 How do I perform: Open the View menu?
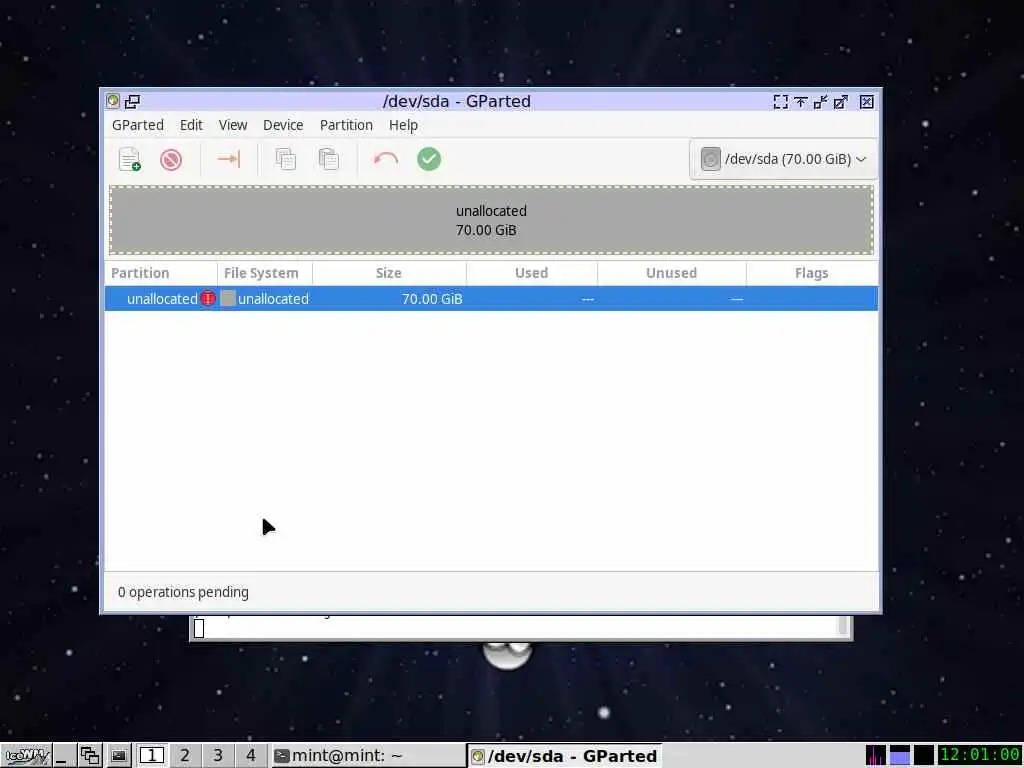coord(233,125)
